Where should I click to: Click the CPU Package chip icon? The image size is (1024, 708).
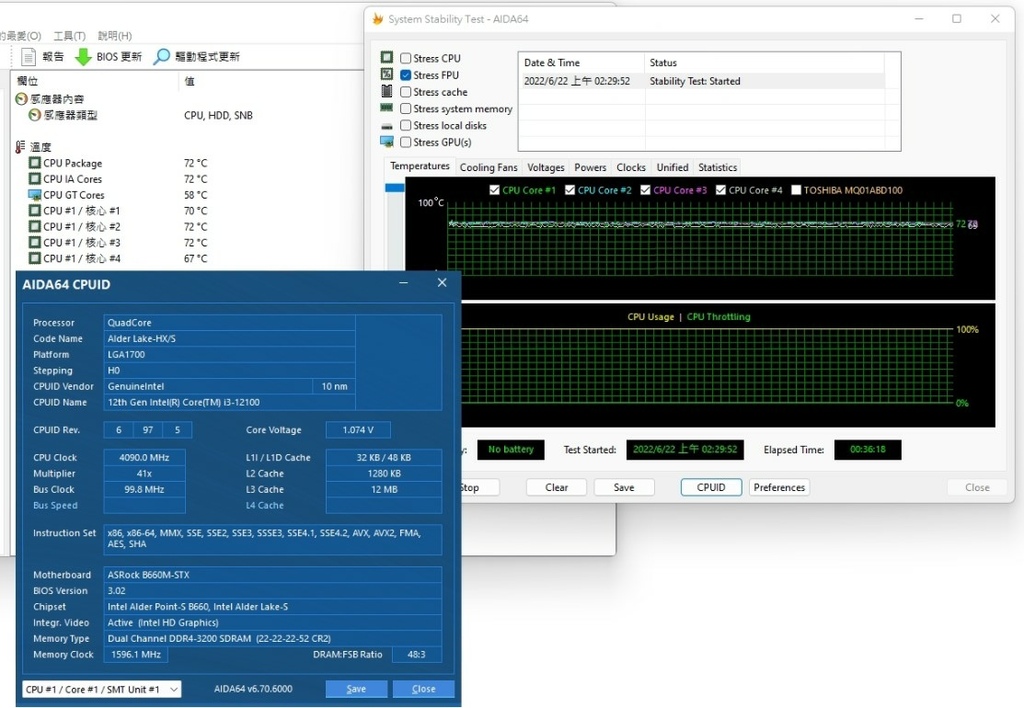[x=35, y=163]
